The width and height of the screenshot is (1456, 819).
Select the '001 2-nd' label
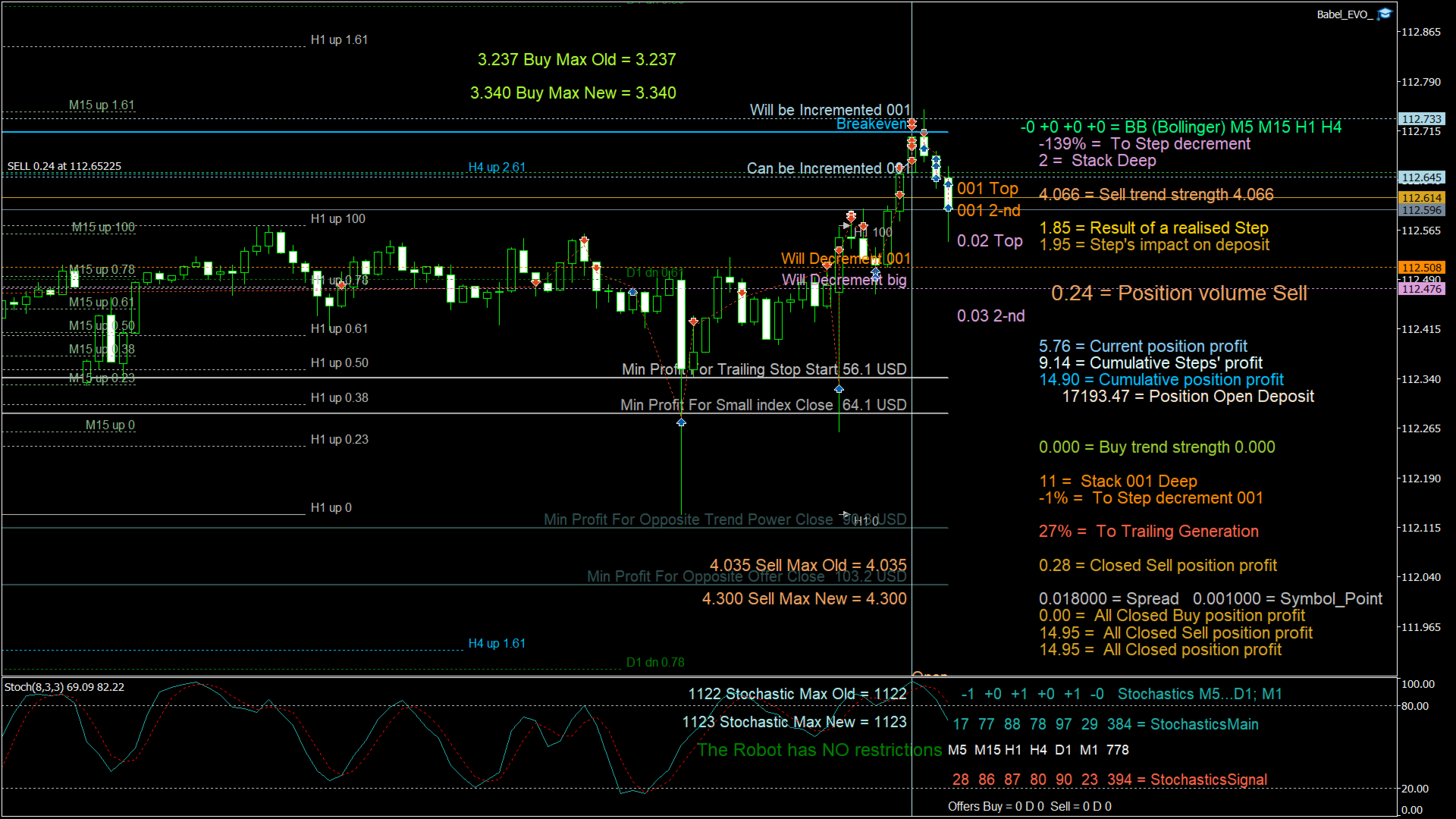coord(989,210)
